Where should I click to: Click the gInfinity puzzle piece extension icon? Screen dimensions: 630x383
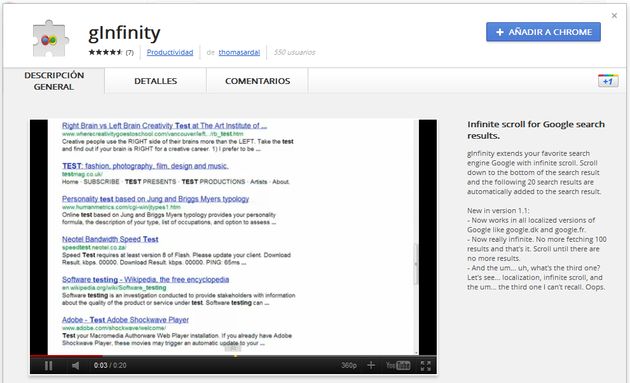coord(50,39)
